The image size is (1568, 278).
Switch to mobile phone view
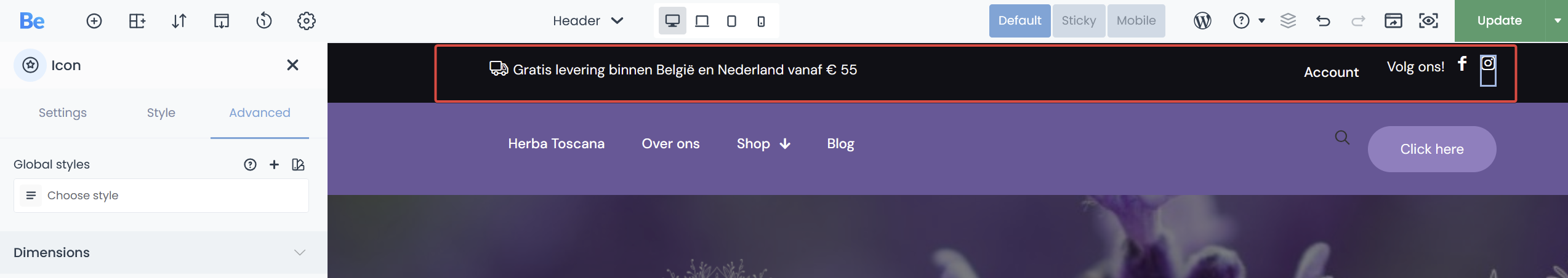761,21
